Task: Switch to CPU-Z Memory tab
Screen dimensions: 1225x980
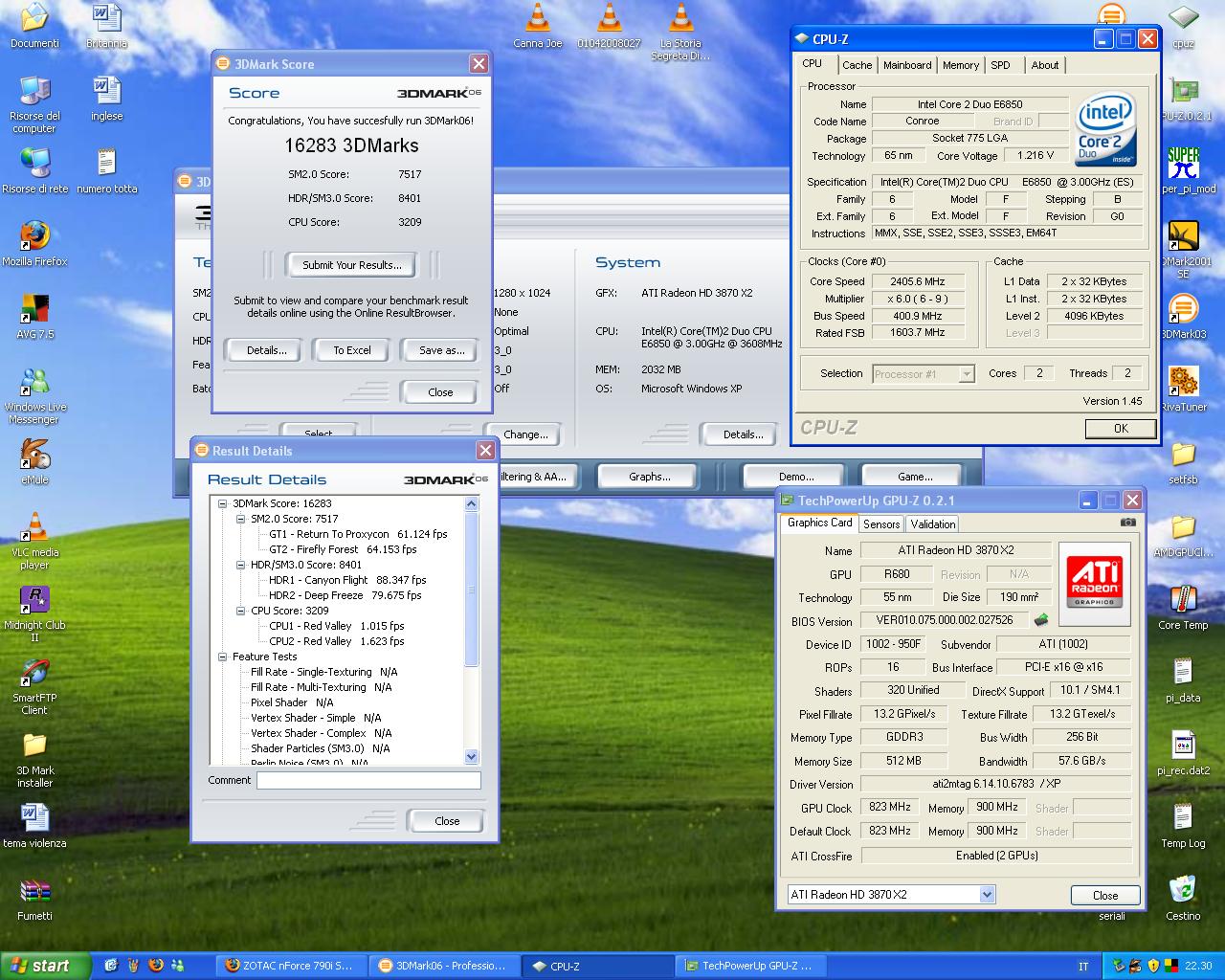Action: [960, 65]
